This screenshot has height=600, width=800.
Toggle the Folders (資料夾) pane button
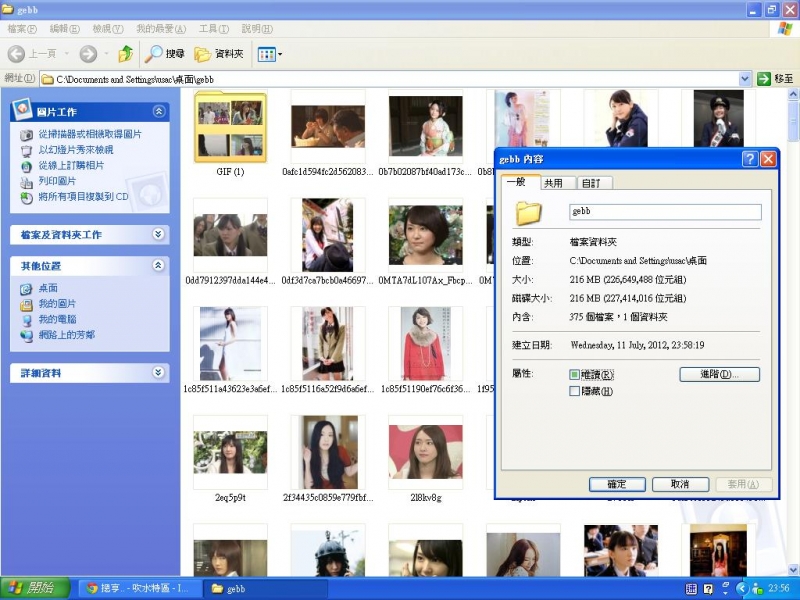point(219,54)
